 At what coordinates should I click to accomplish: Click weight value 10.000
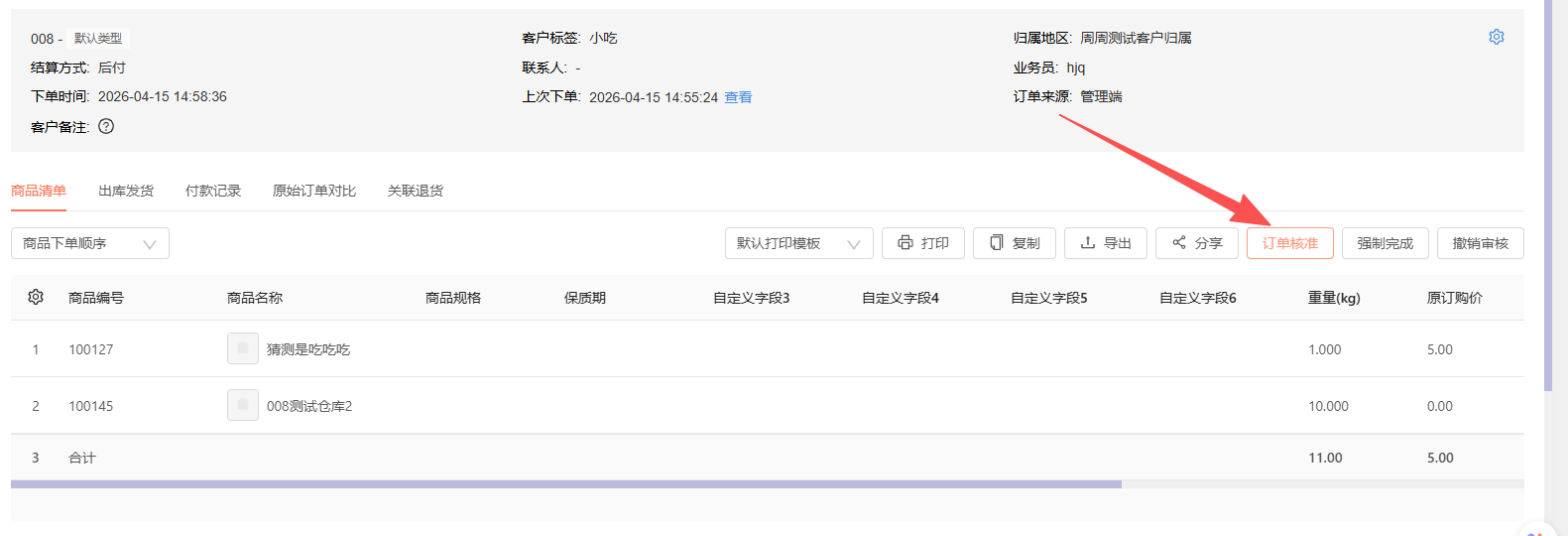pyautogui.click(x=1329, y=406)
